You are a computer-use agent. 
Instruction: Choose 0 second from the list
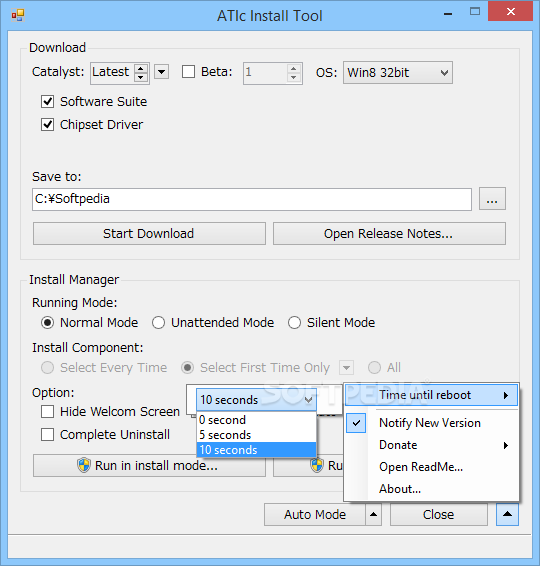point(256,420)
